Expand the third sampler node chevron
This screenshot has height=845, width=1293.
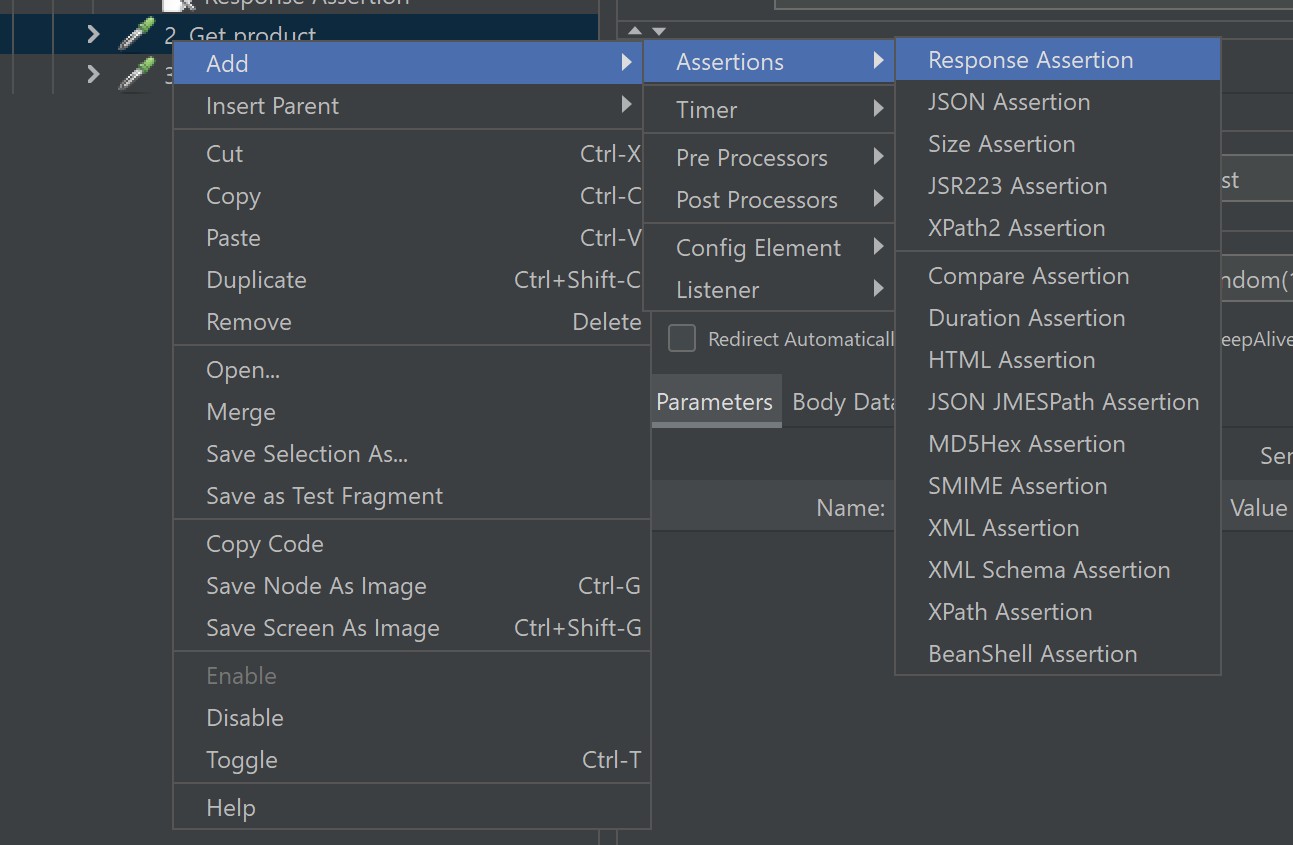click(x=93, y=73)
